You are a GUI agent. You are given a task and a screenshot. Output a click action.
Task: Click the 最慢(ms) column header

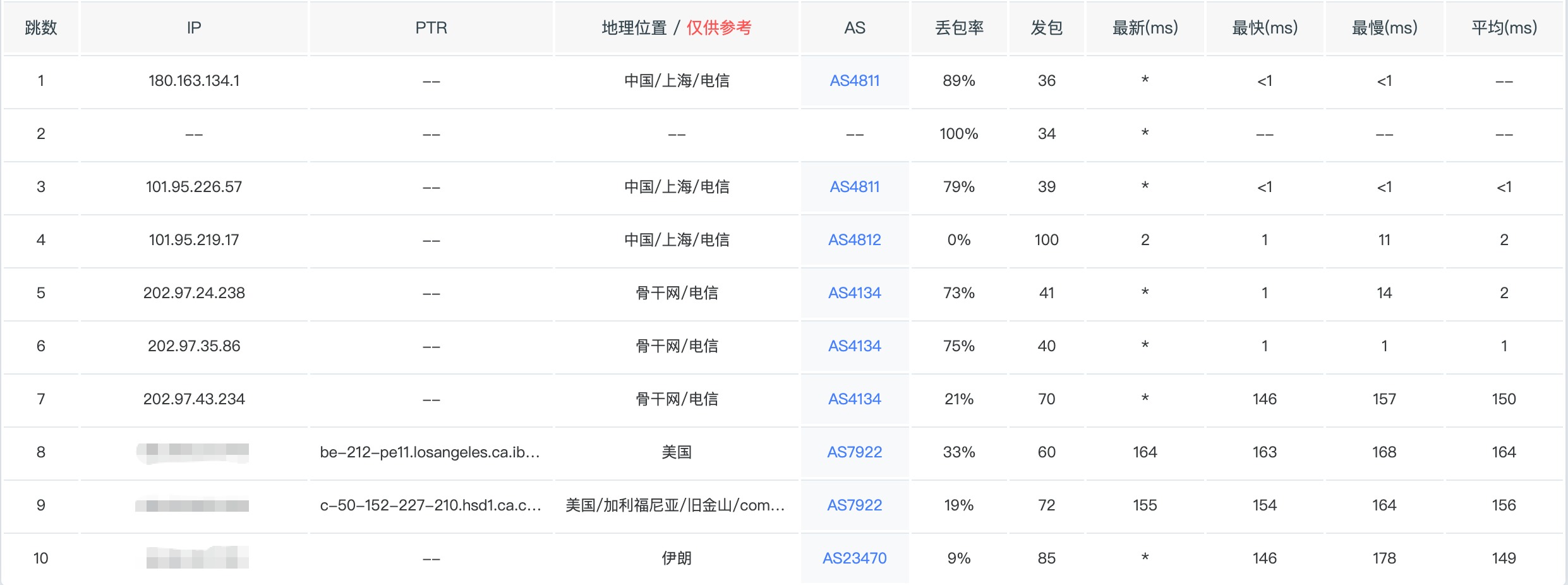pyautogui.click(x=1384, y=28)
